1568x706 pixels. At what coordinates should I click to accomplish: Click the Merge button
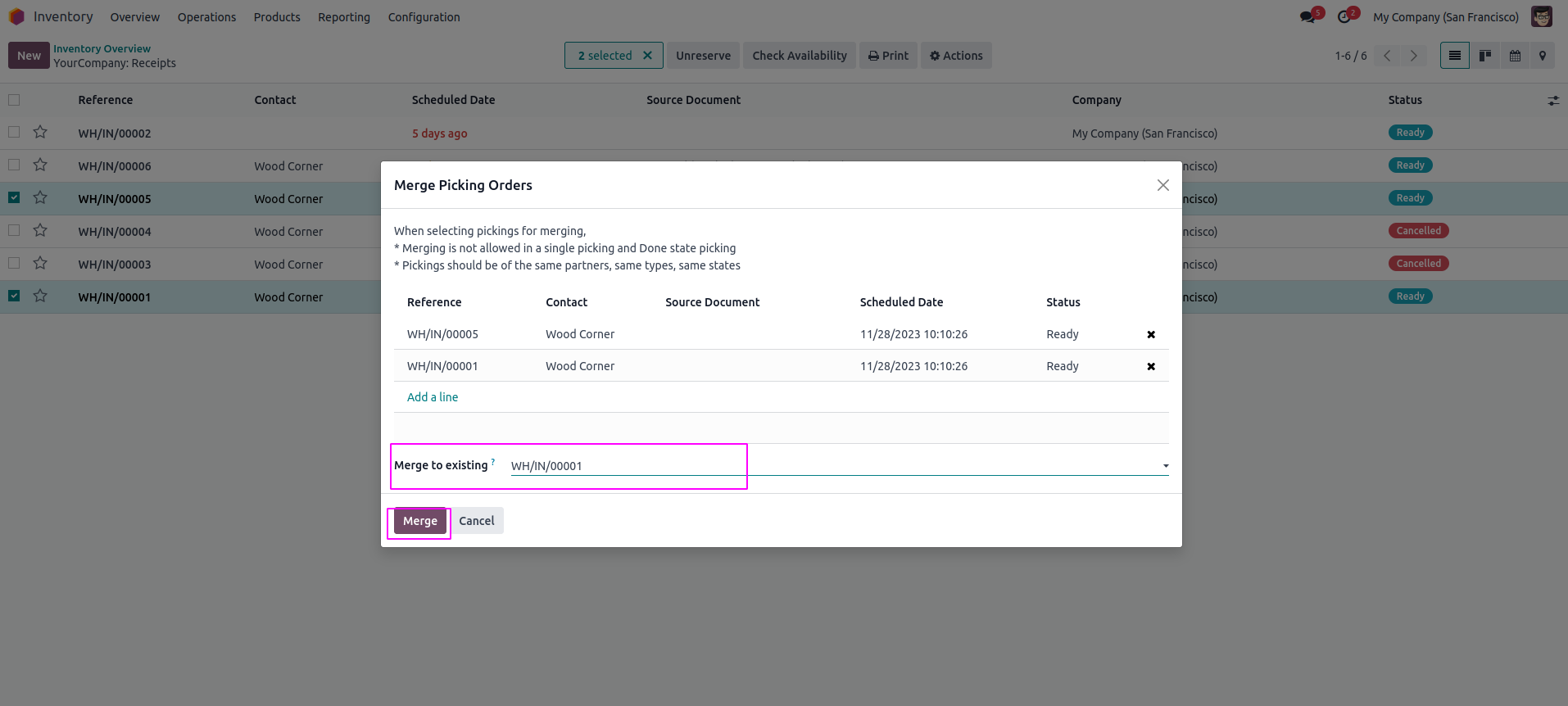(419, 521)
